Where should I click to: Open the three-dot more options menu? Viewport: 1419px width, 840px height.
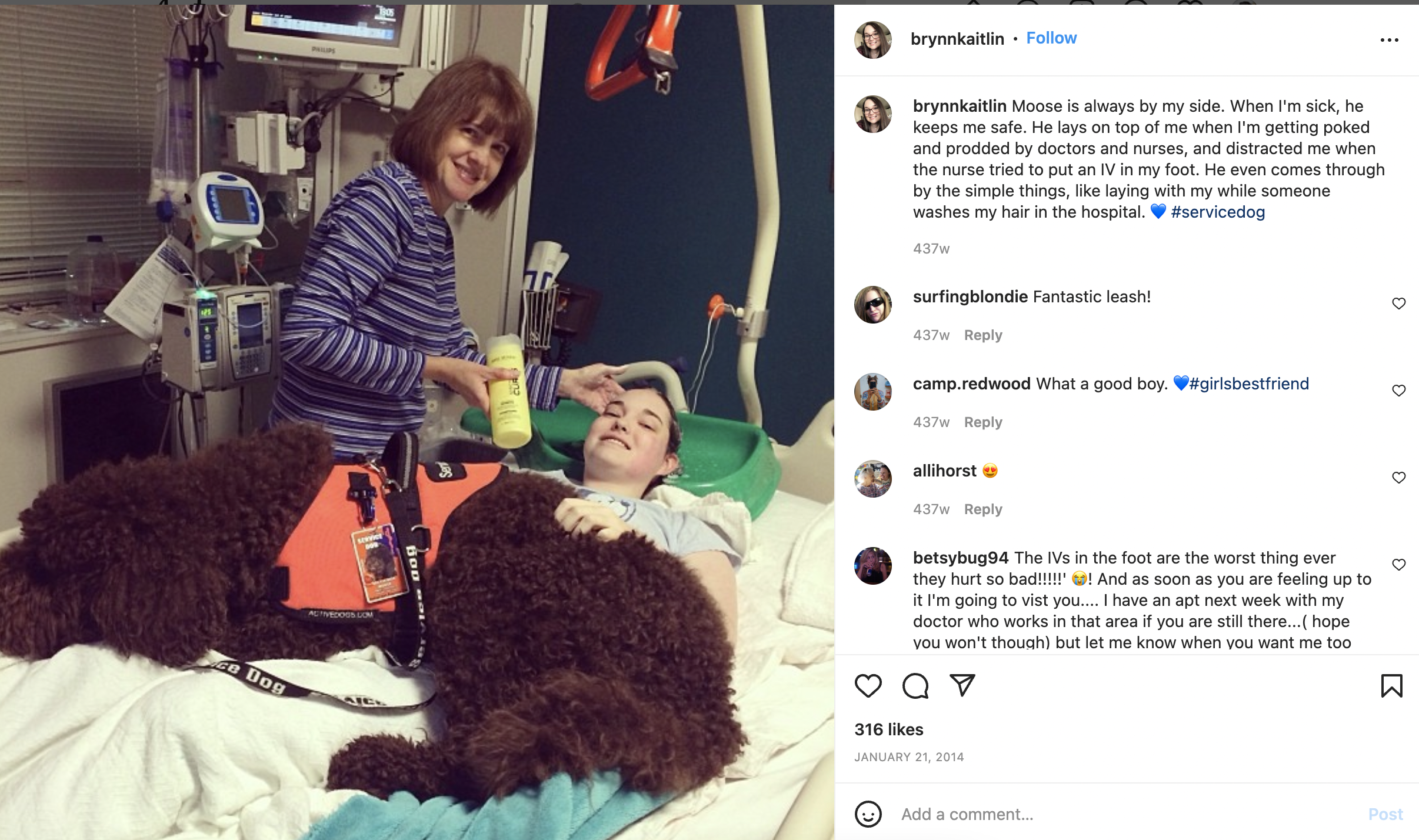click(1389, 40)
